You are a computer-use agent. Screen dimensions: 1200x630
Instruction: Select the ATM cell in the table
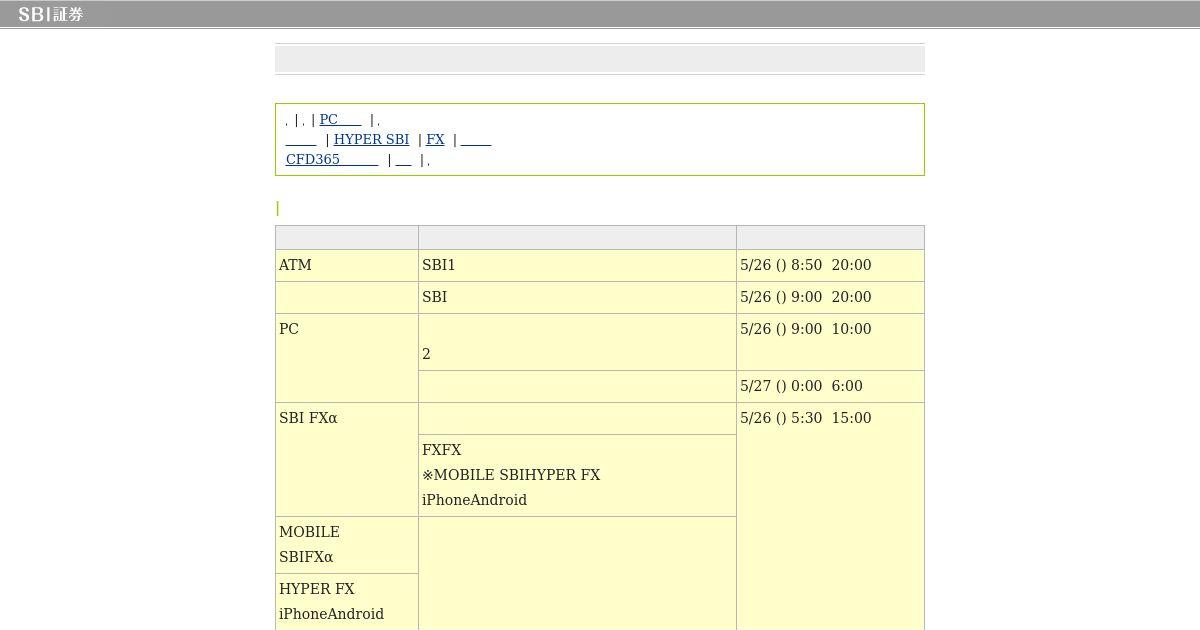pos(347,265)
